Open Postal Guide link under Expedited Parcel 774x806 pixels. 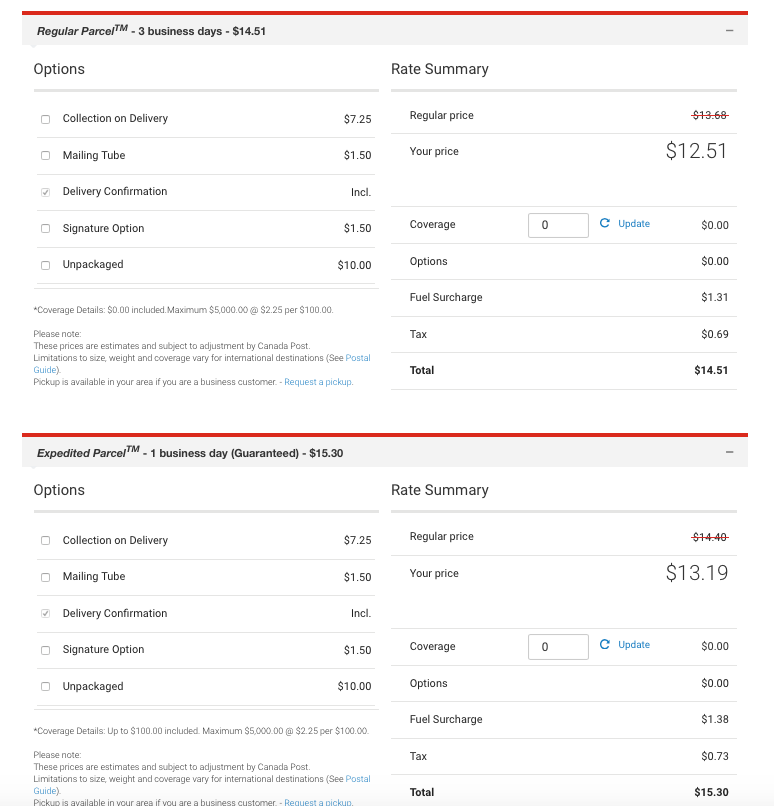coord(356,779)
